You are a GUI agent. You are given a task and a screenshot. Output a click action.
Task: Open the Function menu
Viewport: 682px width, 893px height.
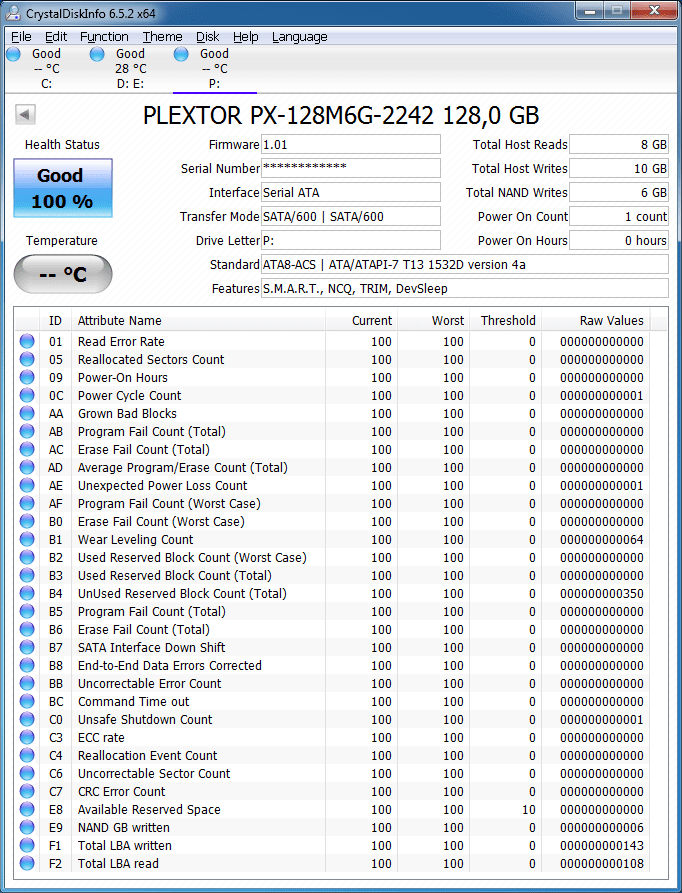pos(104,37)
